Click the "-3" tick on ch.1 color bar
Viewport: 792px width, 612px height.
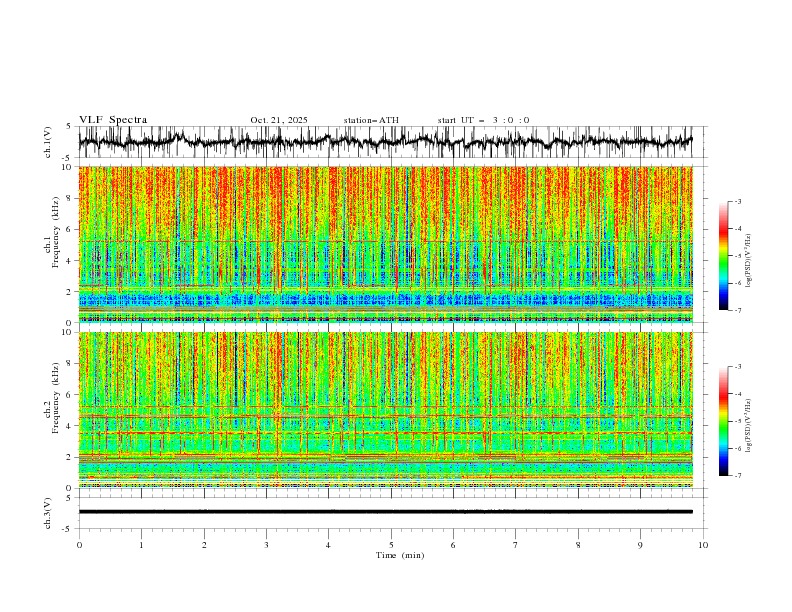point(737,201)
